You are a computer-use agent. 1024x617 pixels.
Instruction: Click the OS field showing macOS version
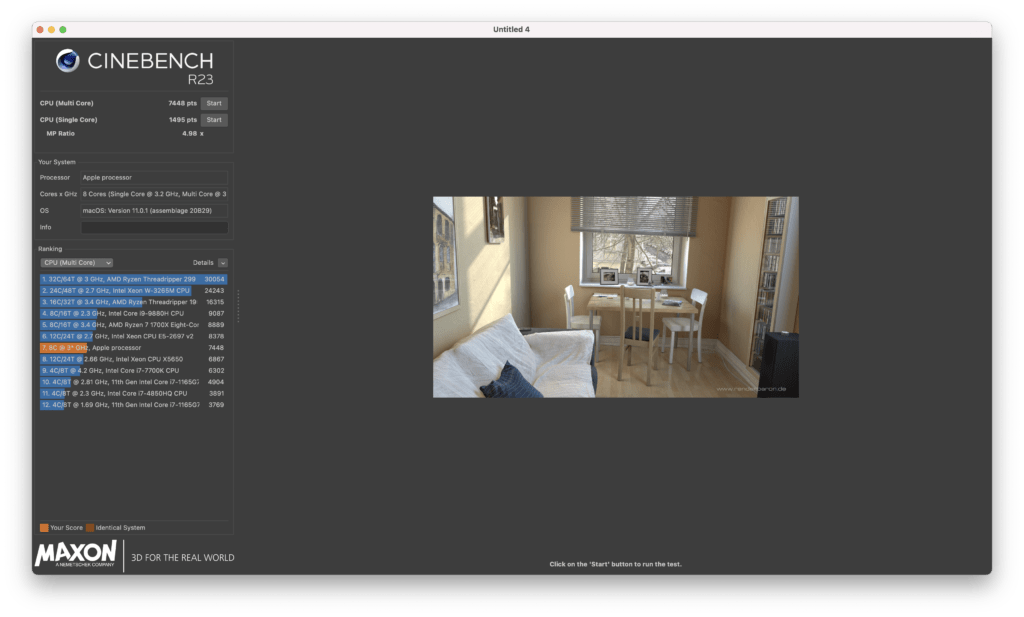(x=154, y=211)
